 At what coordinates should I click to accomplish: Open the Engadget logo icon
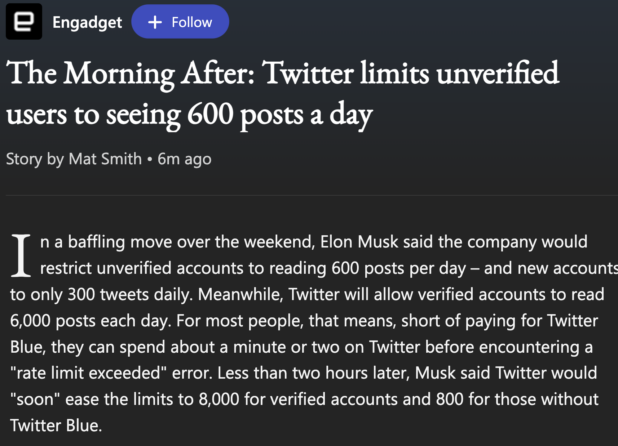click(24, 22)
